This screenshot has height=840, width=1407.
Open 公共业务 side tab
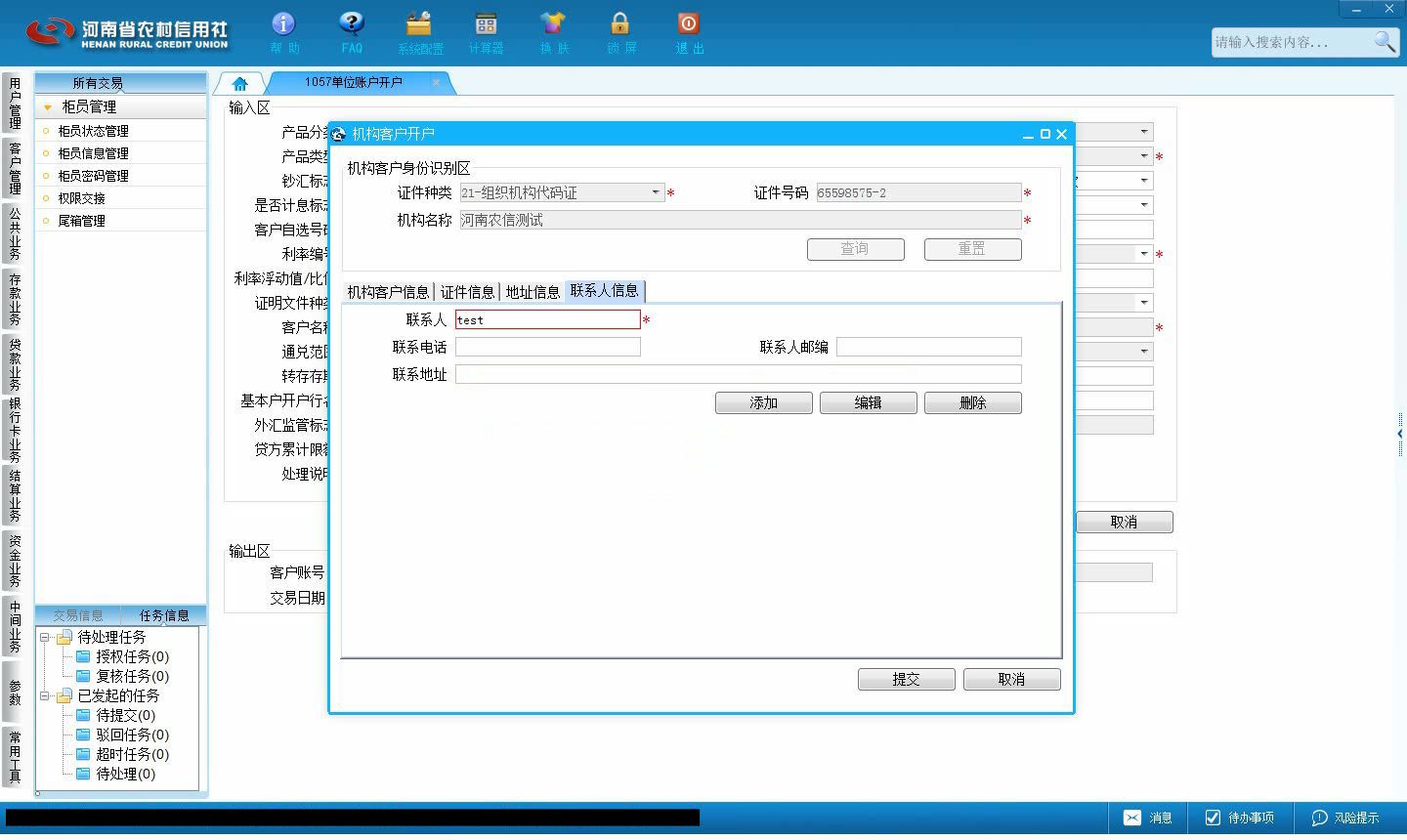click(15, 233)
